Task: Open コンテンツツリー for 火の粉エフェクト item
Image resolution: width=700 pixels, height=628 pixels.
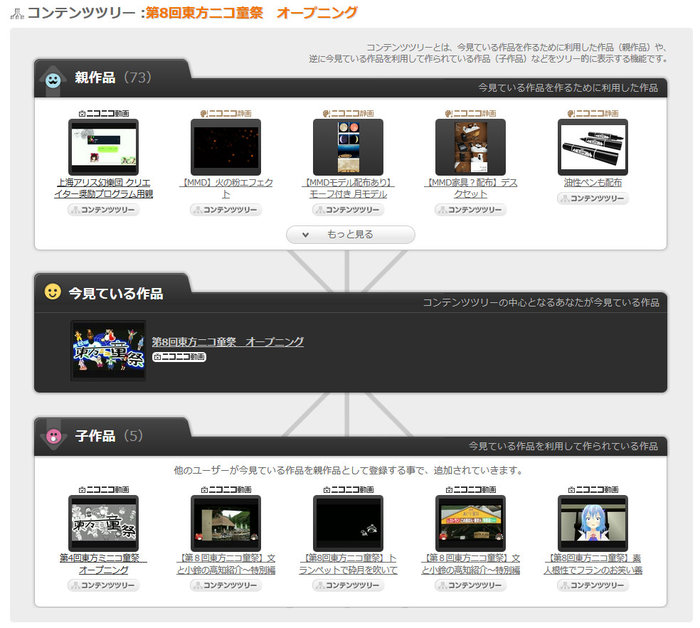Action: 226,210
